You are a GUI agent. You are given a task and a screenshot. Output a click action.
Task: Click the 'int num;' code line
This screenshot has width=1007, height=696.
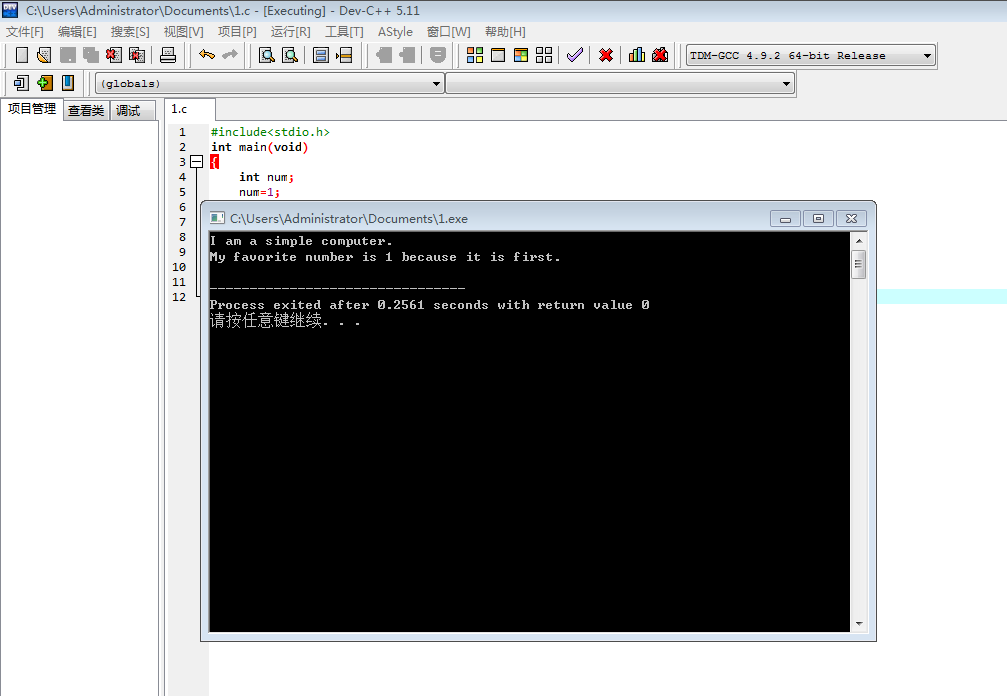pos(267,177)
